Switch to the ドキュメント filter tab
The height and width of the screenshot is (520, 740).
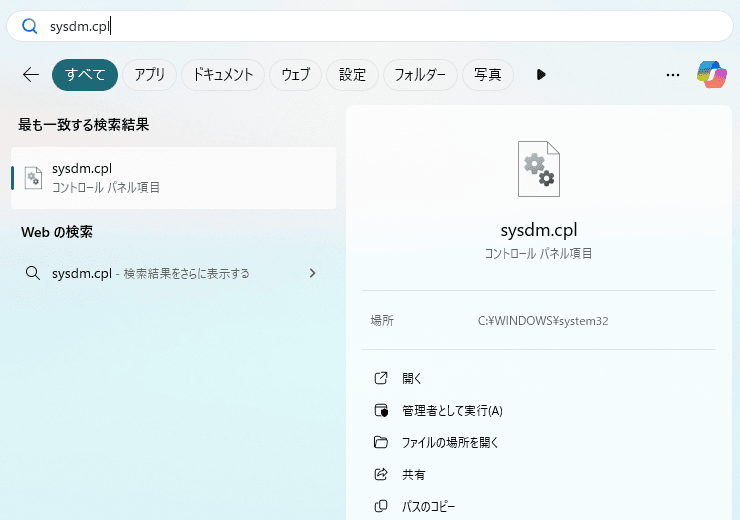[223, 75]
